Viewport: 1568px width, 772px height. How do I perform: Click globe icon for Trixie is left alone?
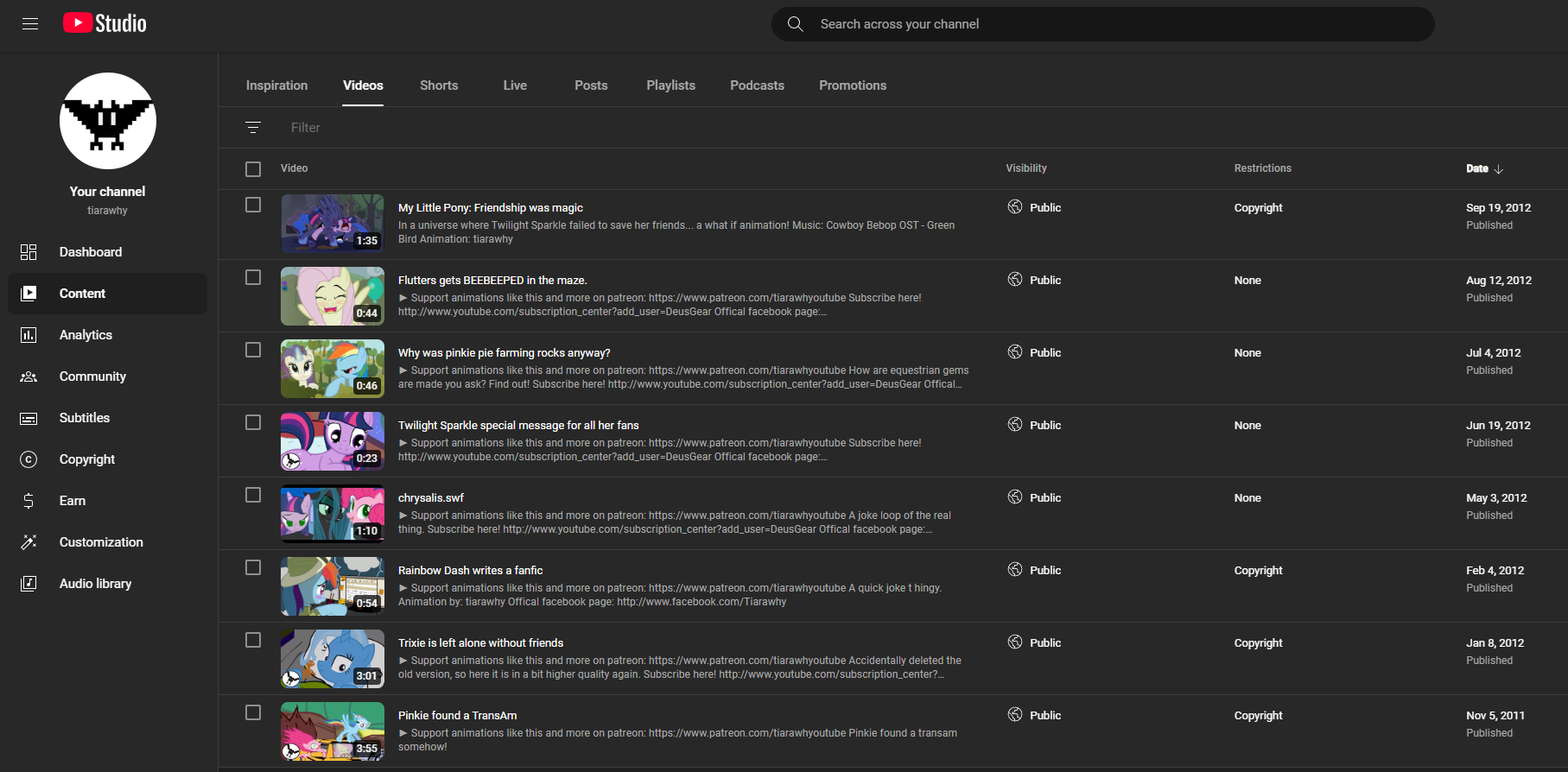(x=1015, y=642)
